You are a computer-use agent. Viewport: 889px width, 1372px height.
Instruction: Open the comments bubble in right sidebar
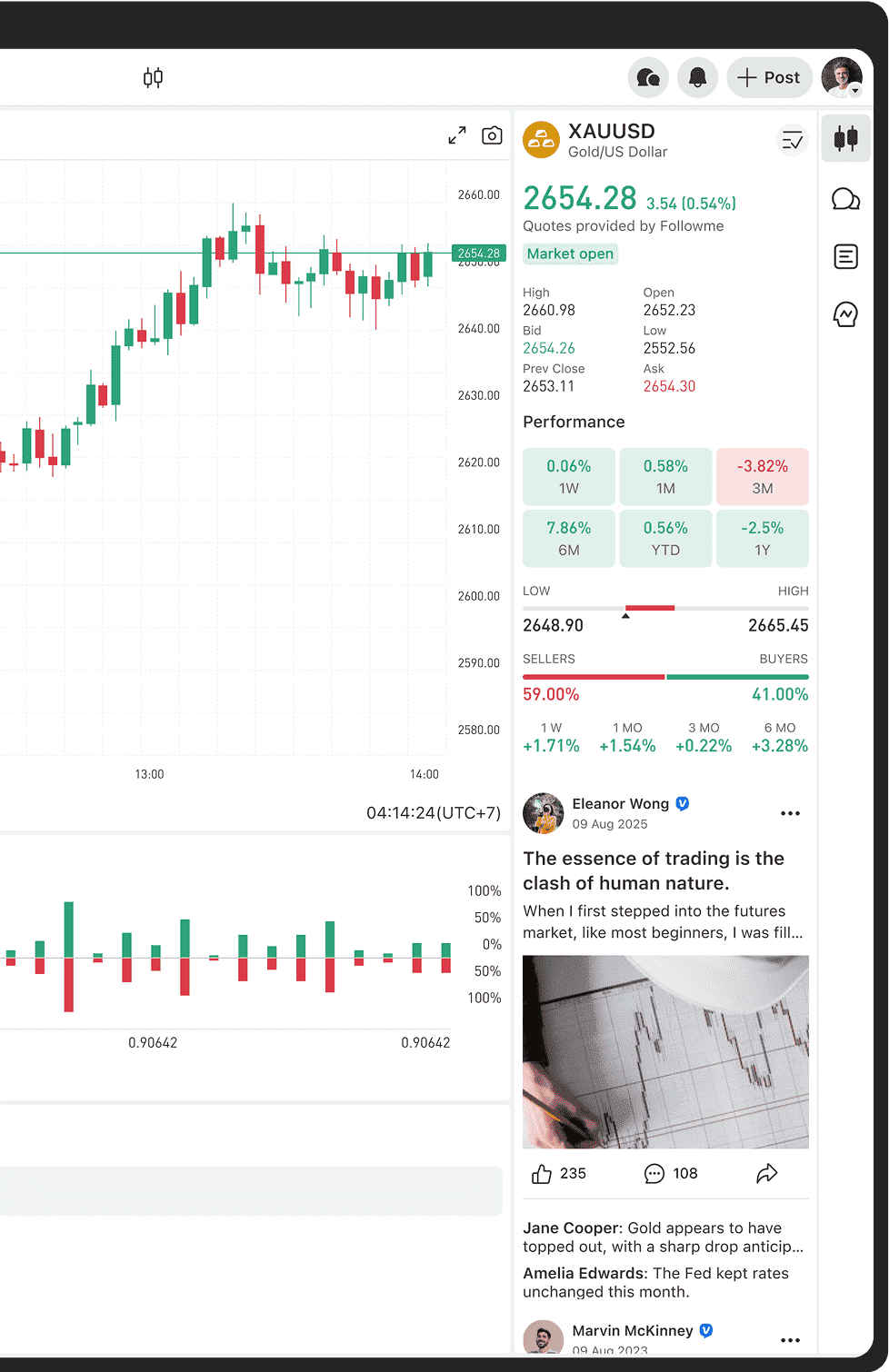(845, 199)
